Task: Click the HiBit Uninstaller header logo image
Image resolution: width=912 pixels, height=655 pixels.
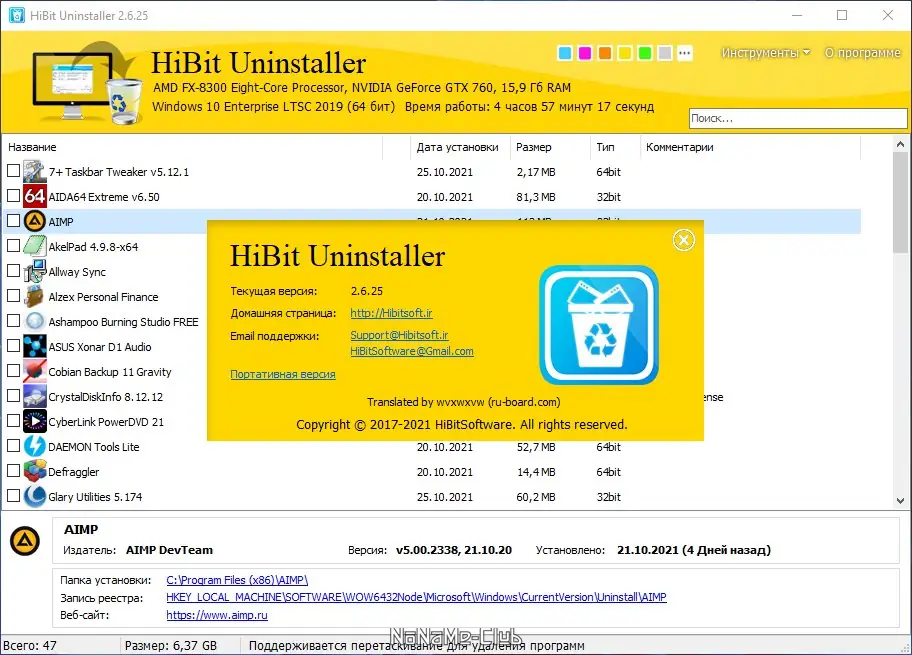Action: pos(87,83)
